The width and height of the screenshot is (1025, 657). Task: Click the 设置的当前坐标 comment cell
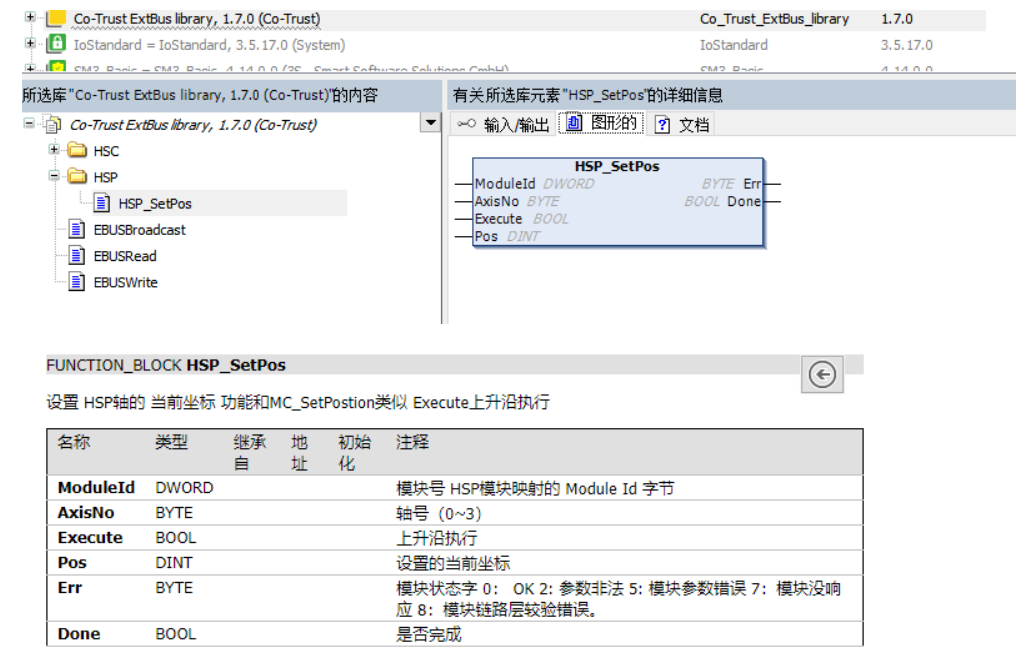pos(453,564)
